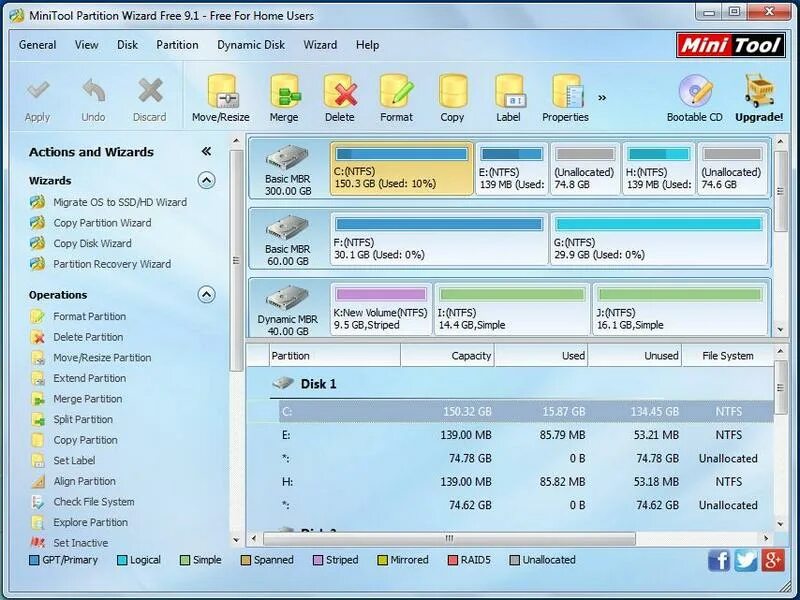Image resolution: width=800 pixels, height=600 pixels.
Task: Choose Split Partition operation
Action: [x=83, y=419]
